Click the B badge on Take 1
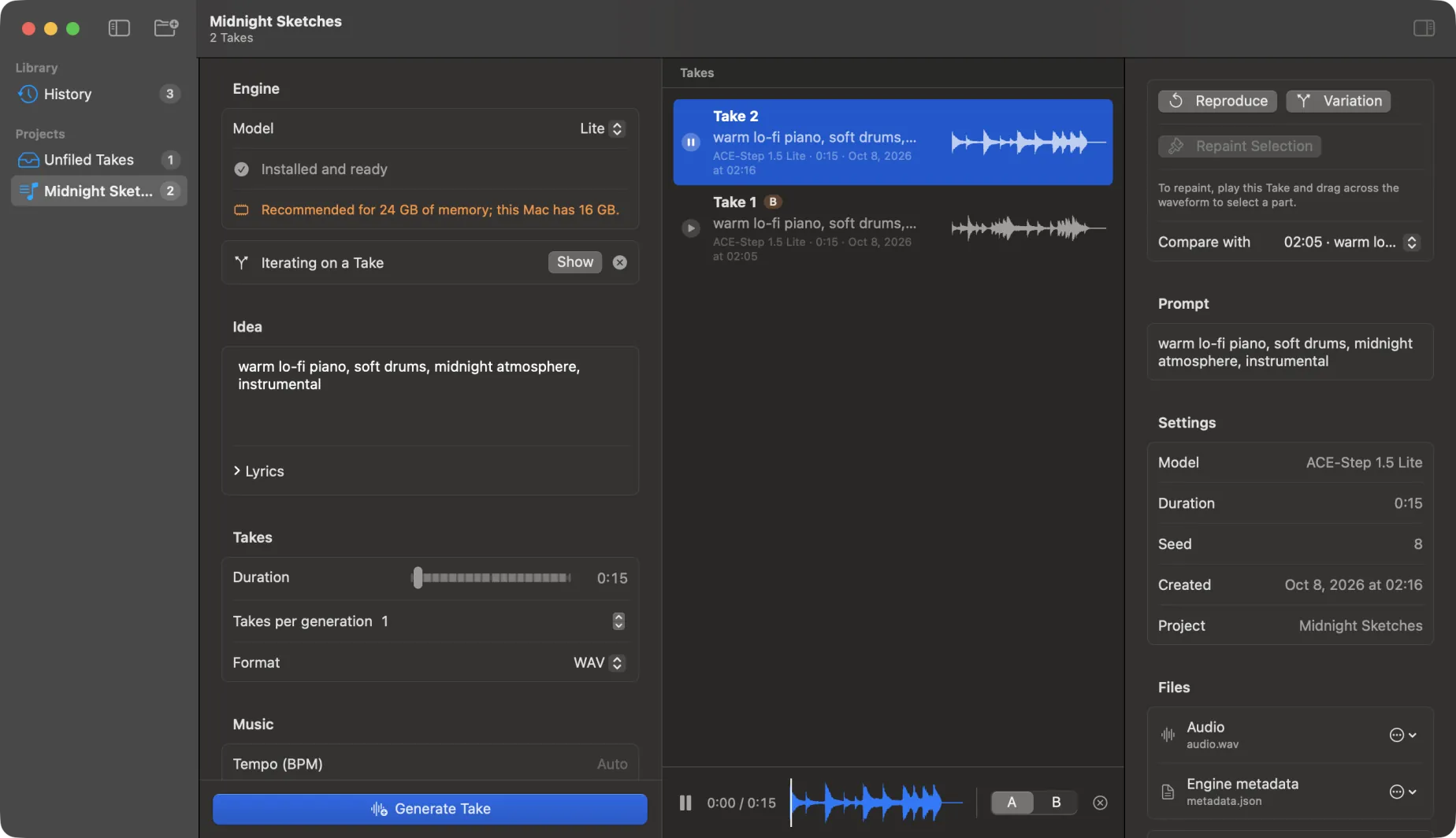This screenshot has width=1456, height=838. click(773, 202)
